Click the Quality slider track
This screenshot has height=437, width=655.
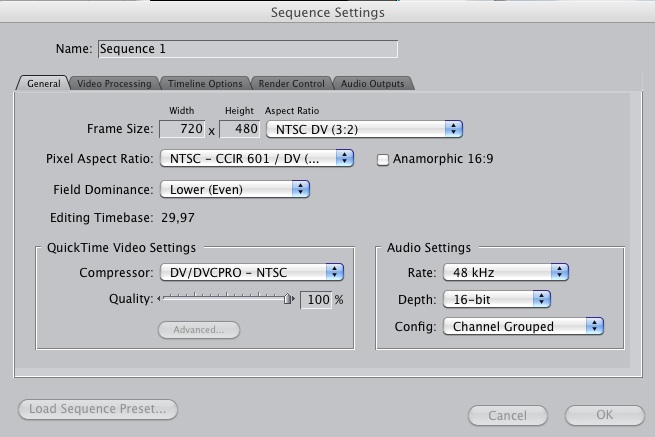[x=225, y=299]
